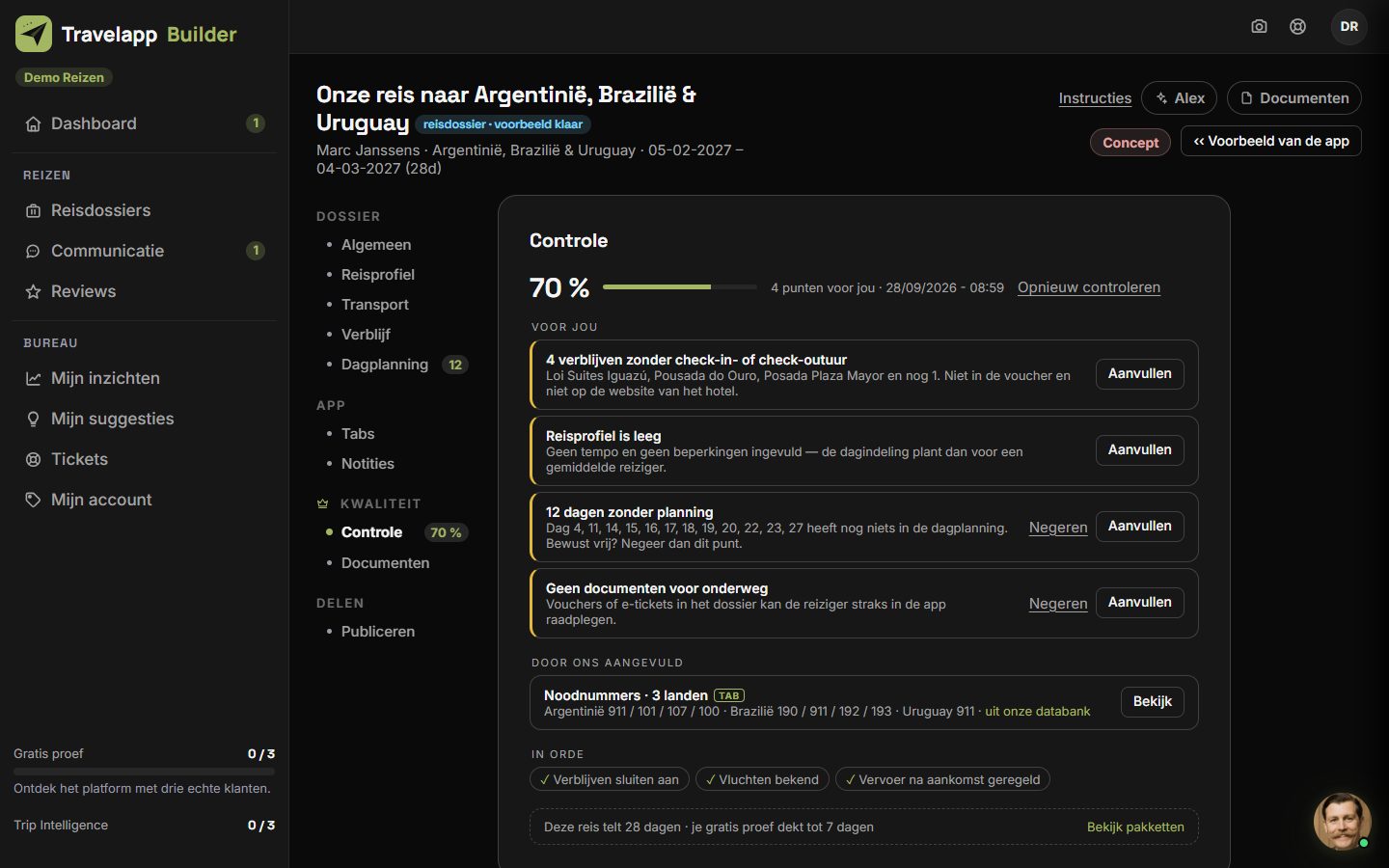
Task: Click the crown icon beside Kwaliteit
Action: 323,503
